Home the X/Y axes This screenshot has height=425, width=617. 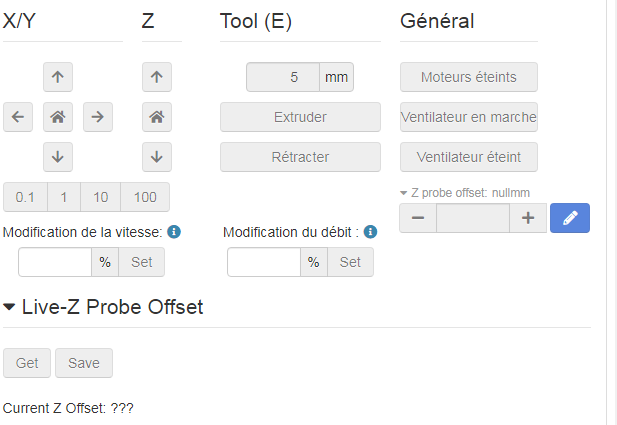tap(58, 117)
